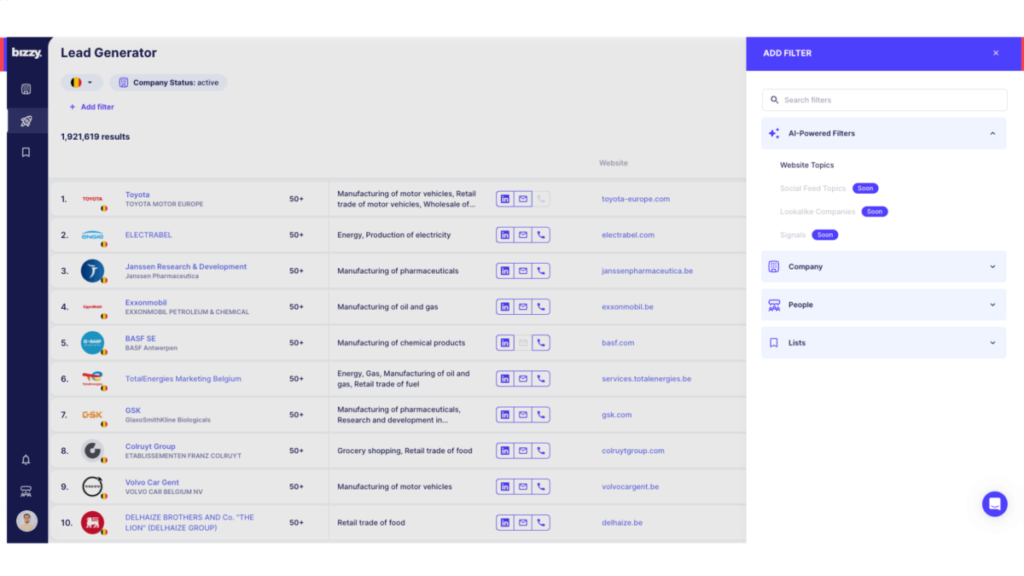Expand the Company filter section
Viewport: 1024px width, 576px height.
883,266
